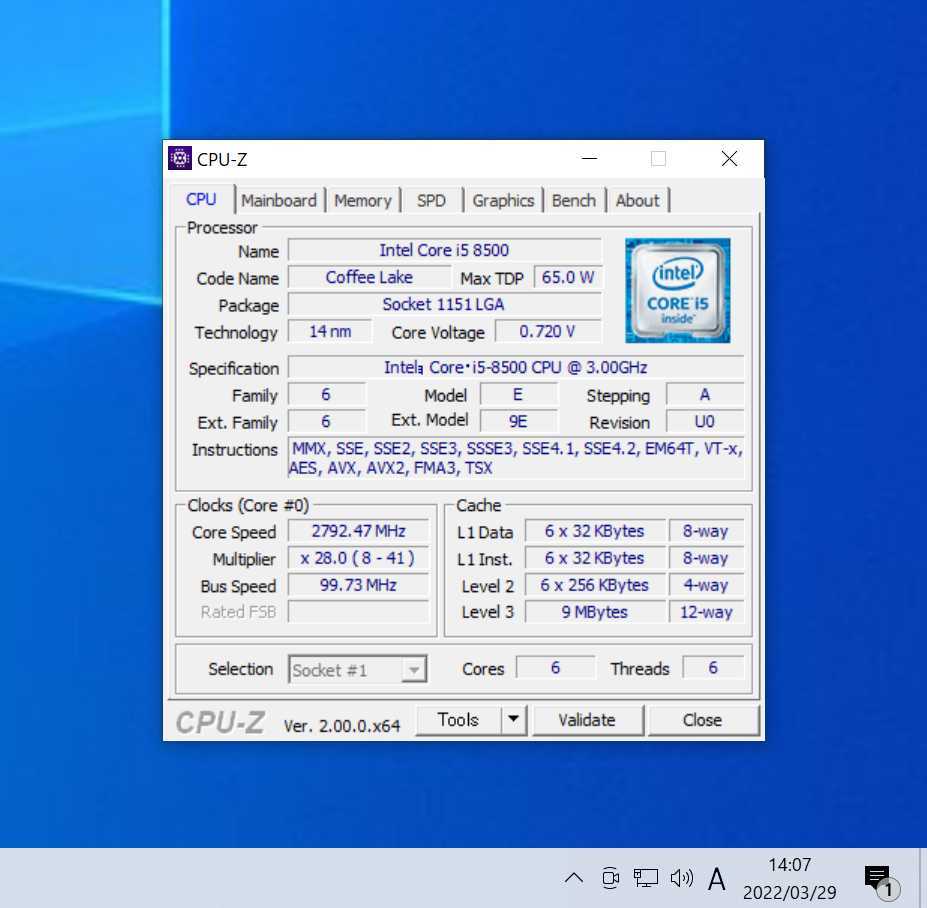927x908 pixels.
Task: Open the Memory tab
Action: click(x=362, y=200)
